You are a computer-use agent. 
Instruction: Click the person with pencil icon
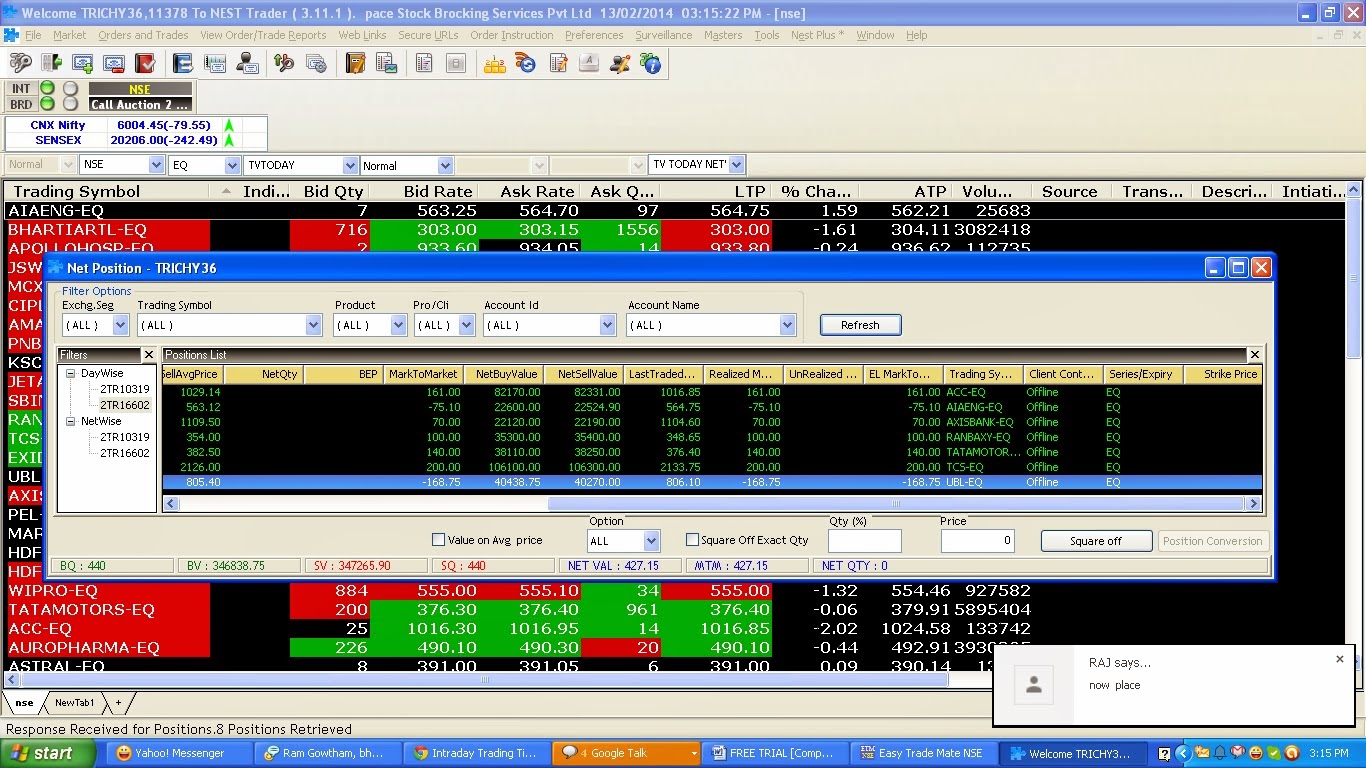[620, 63]
